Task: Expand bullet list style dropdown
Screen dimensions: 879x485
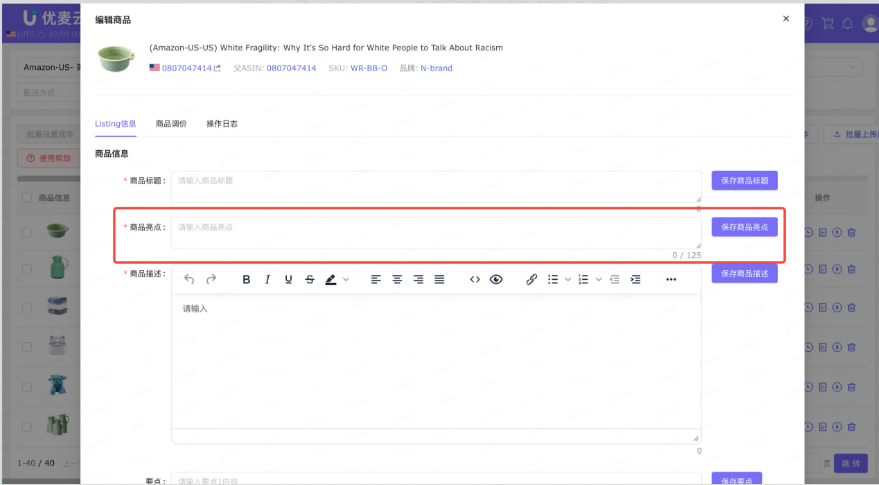Action: point(568,279)
